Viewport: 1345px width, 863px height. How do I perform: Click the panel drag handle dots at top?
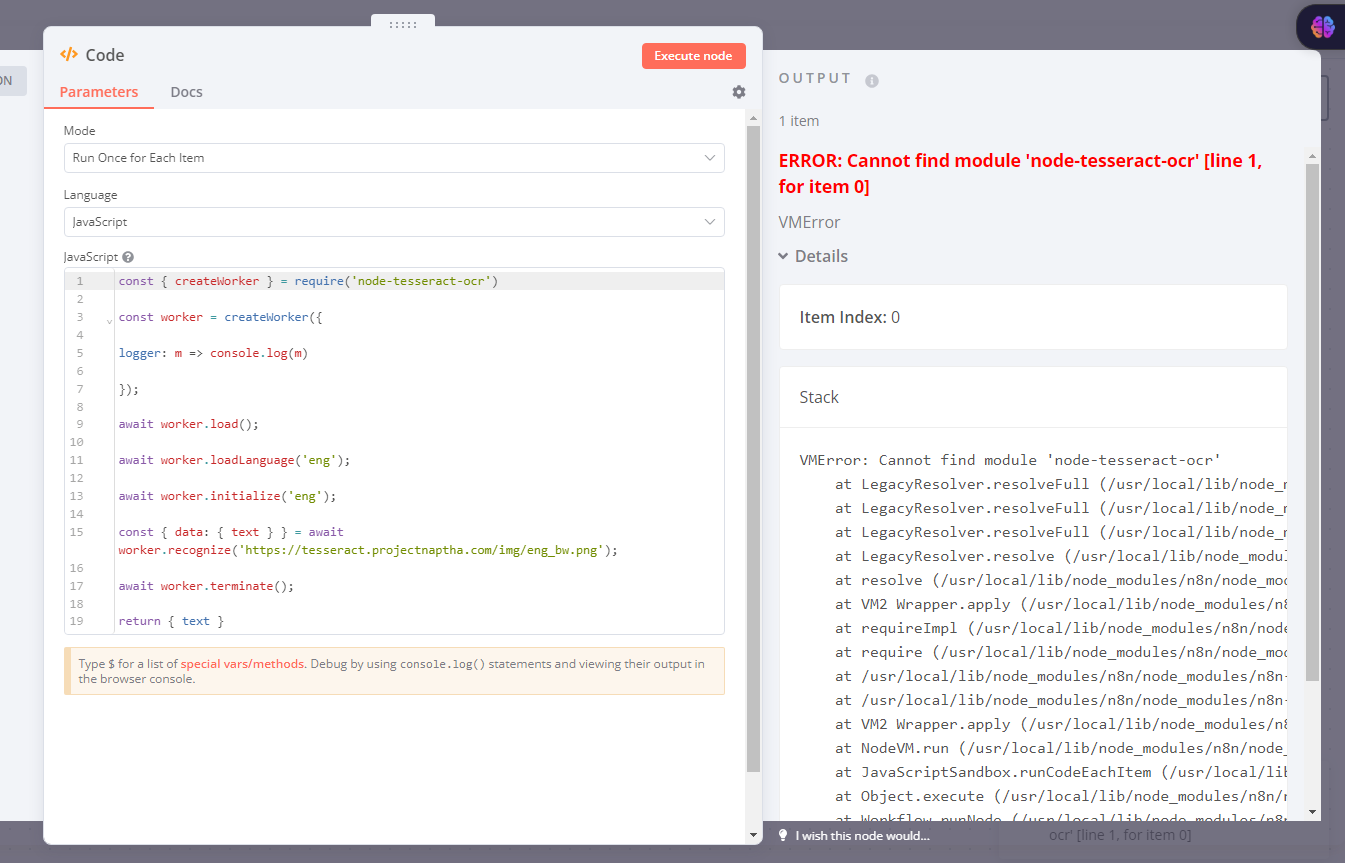tap(402, 24)
